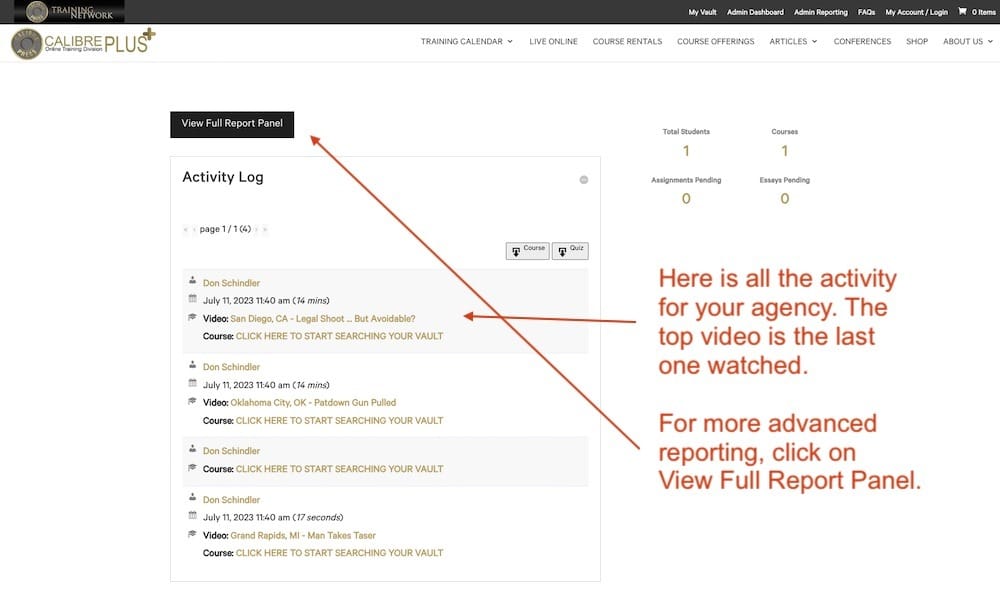Click user icon beside first Don Schindler entry
This screenshot has width=1000, height=591.
(192, 281)
